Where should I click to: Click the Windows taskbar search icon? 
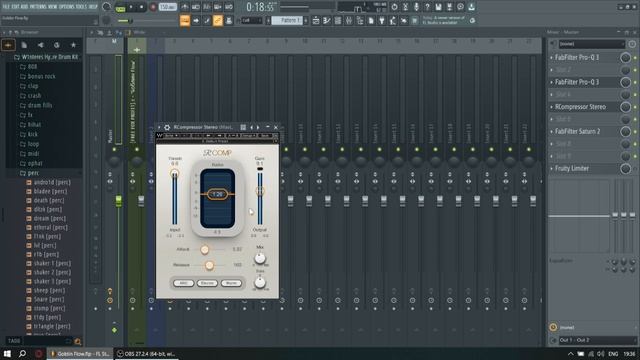22,354
